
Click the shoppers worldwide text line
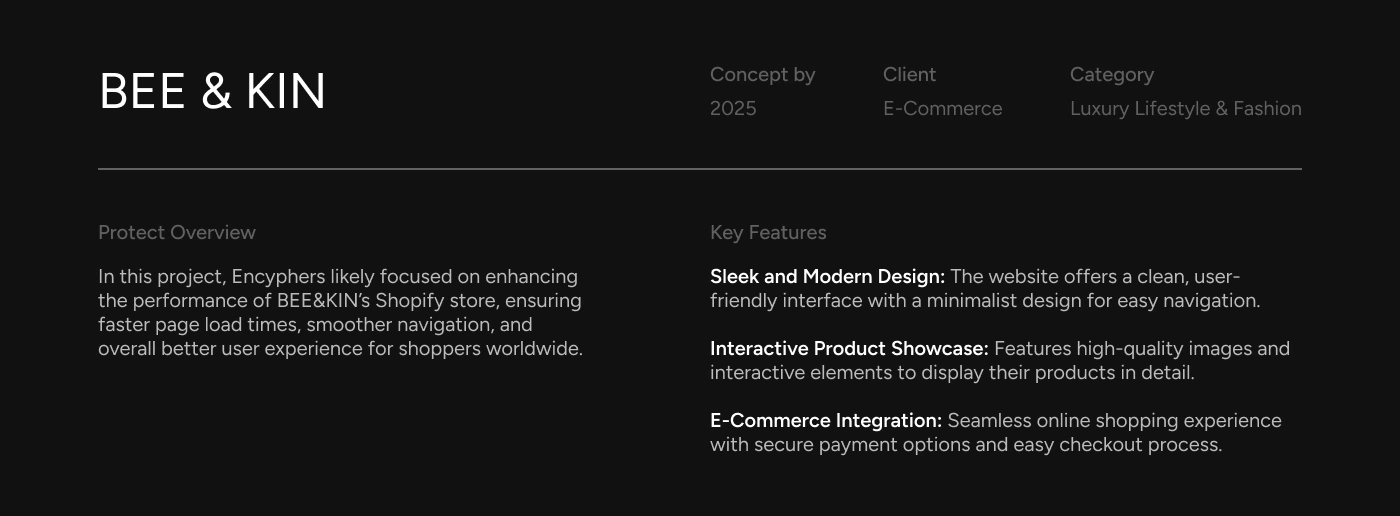point(340,348)
